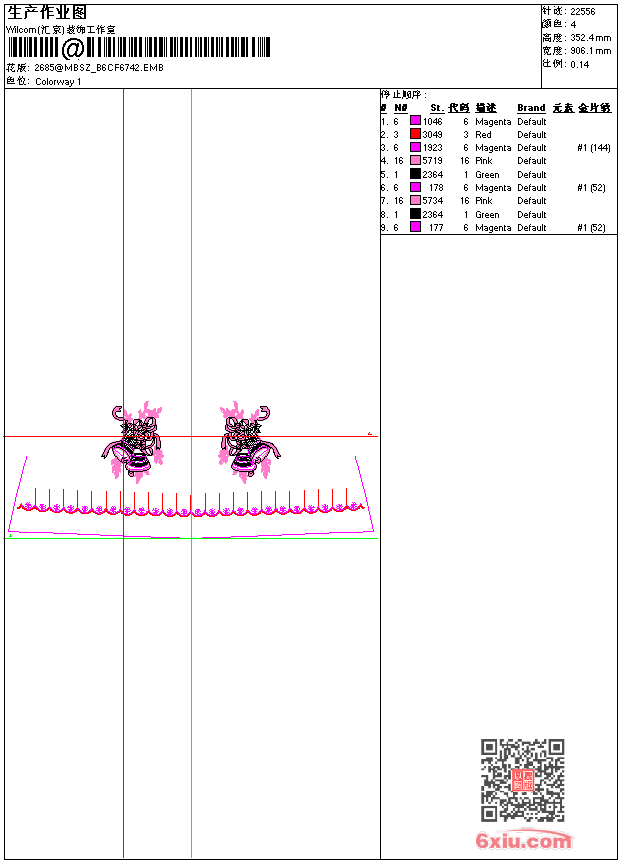Click stitch value 177

point(436,228)
